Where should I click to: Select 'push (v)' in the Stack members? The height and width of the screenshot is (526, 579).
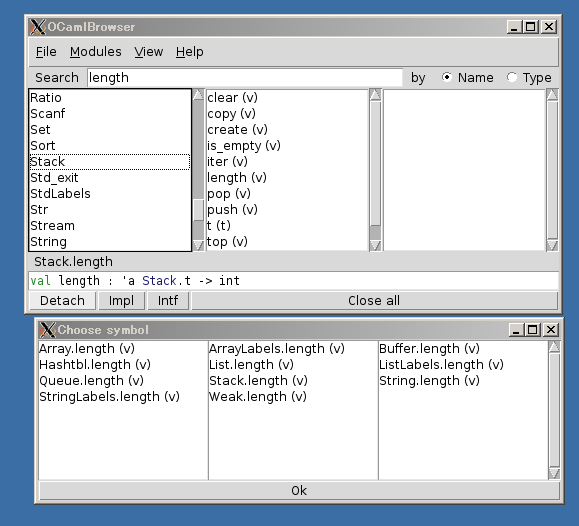(x=287, y=210)
